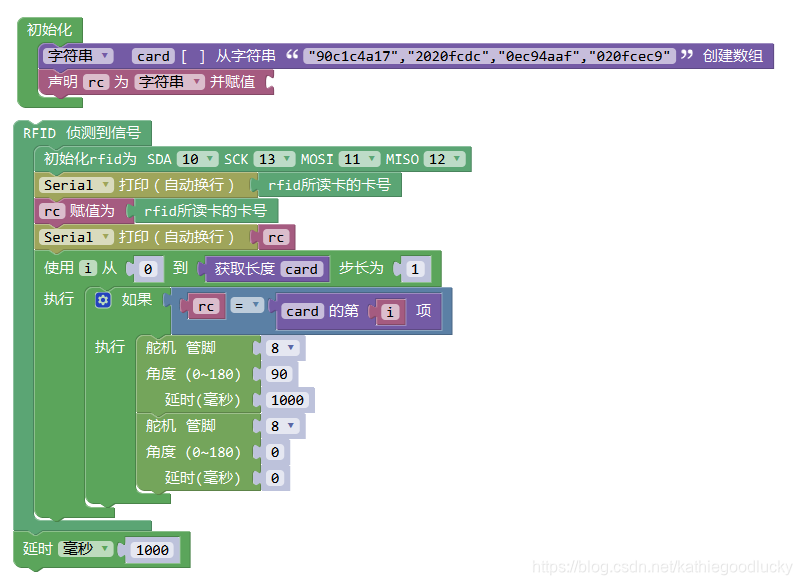Open the MOSI pin 11 dropdown
This screenshot has height=585, width=802.
click(x=360, y=160)
